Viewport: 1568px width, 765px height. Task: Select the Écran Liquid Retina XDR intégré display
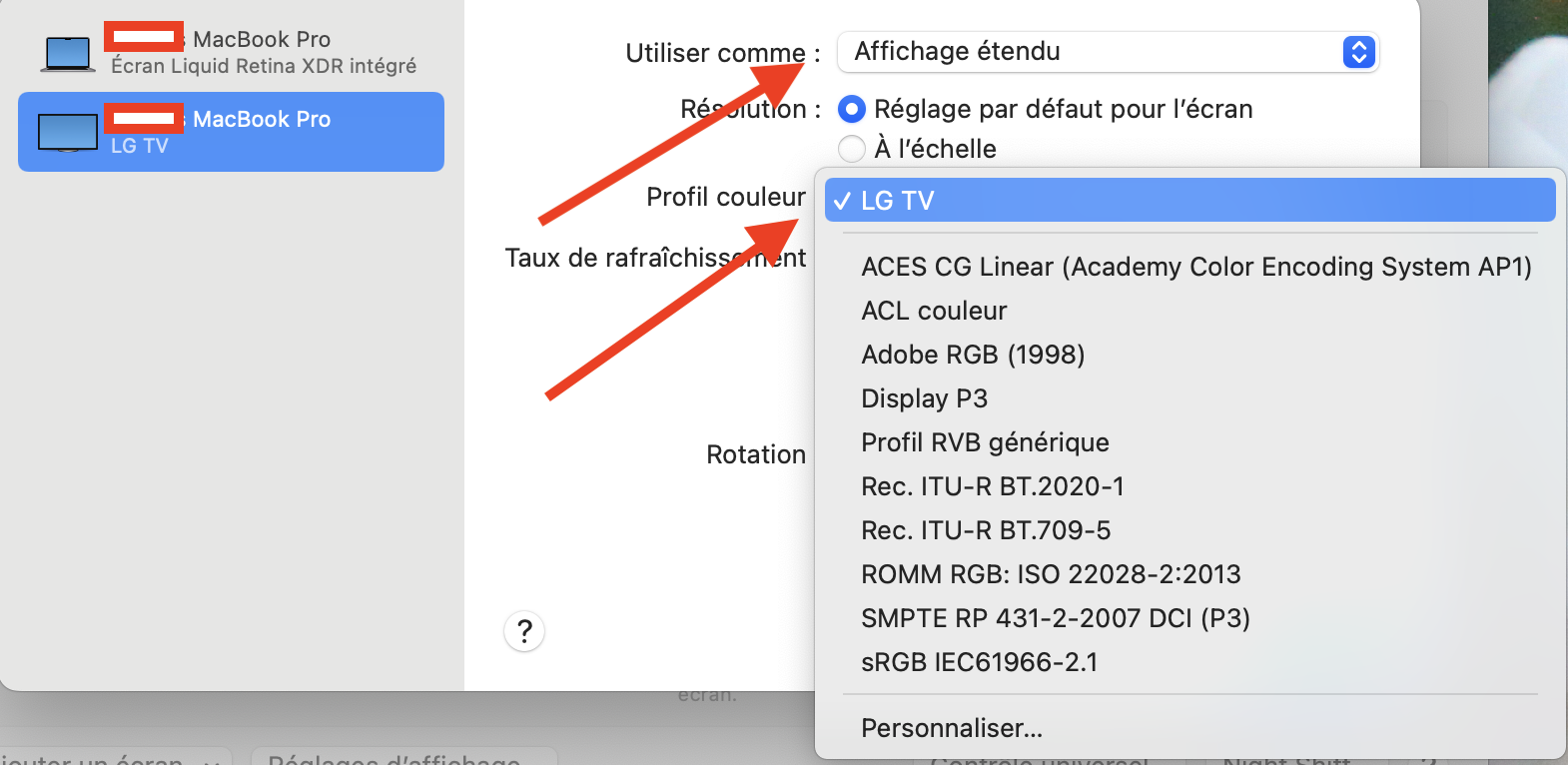point(264,66)
